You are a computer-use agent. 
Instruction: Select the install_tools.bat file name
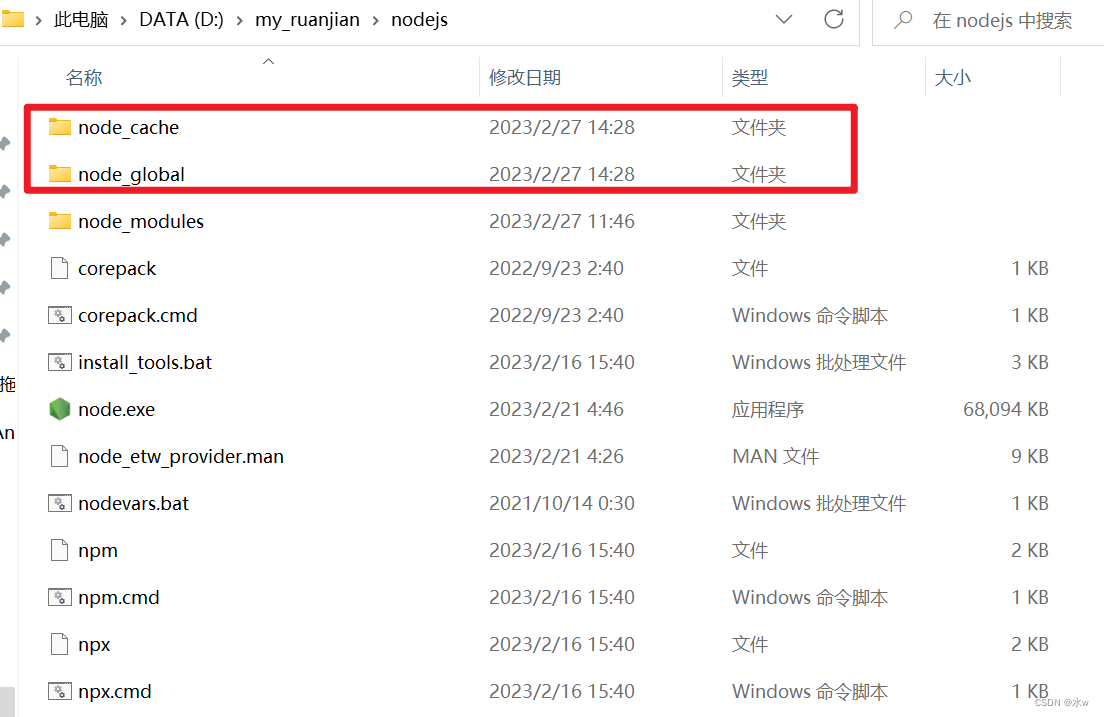pos(145,362)
